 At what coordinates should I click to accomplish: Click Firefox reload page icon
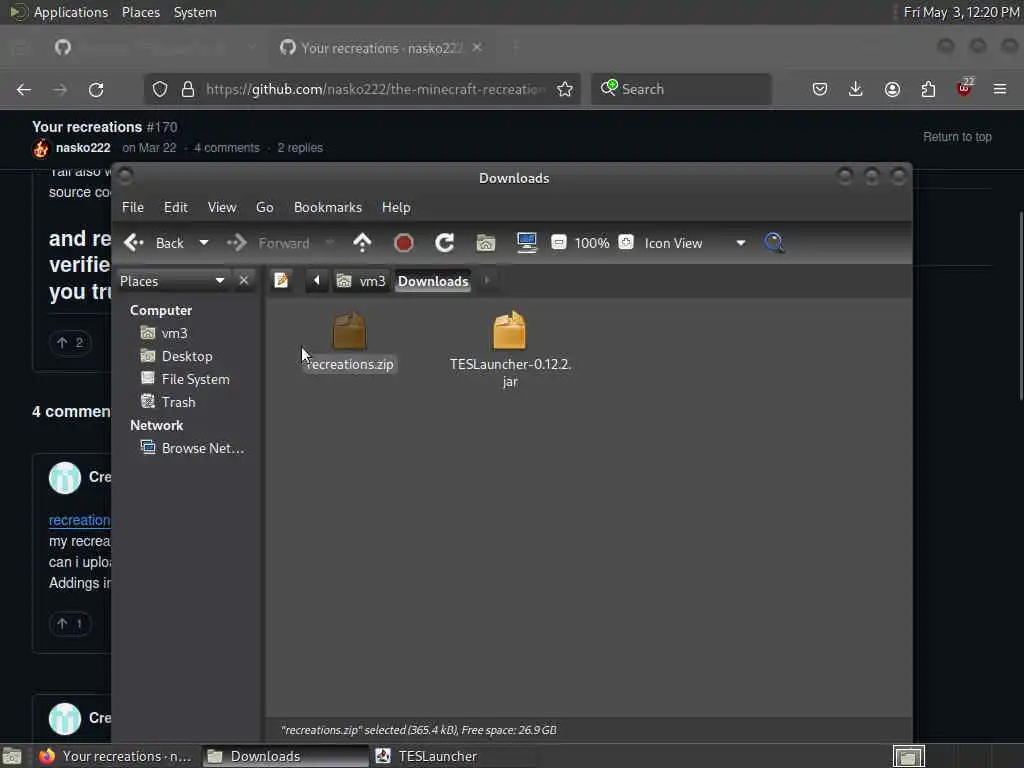coord(96,89)
